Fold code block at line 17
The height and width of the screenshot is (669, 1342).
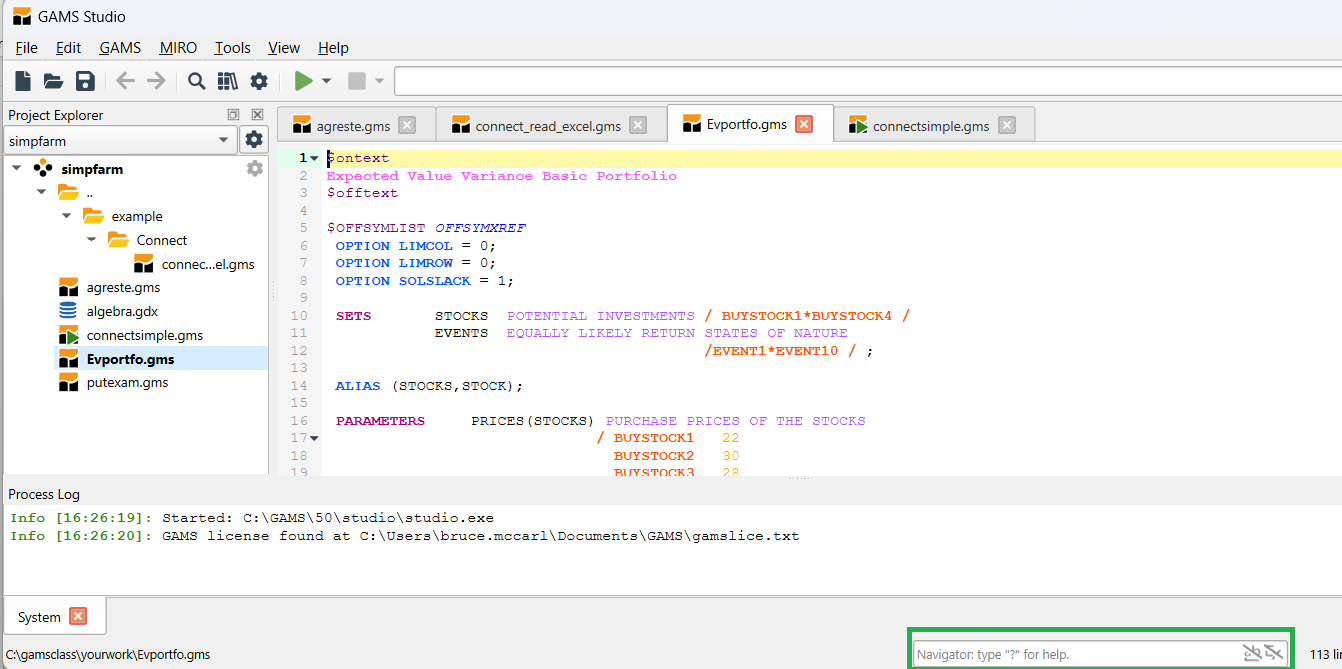(314, 438)
